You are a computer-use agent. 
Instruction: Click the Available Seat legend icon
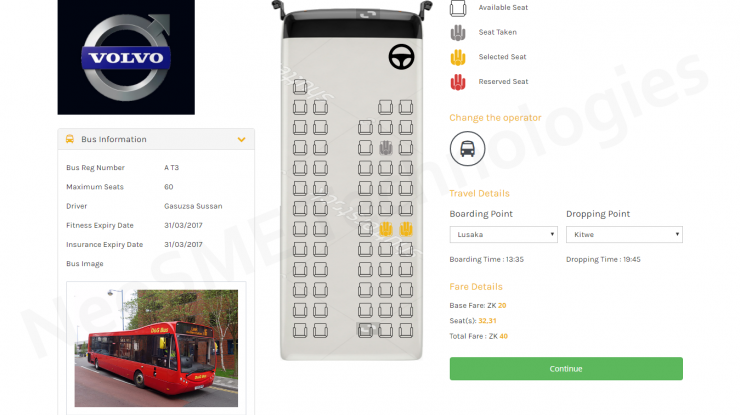458,8
